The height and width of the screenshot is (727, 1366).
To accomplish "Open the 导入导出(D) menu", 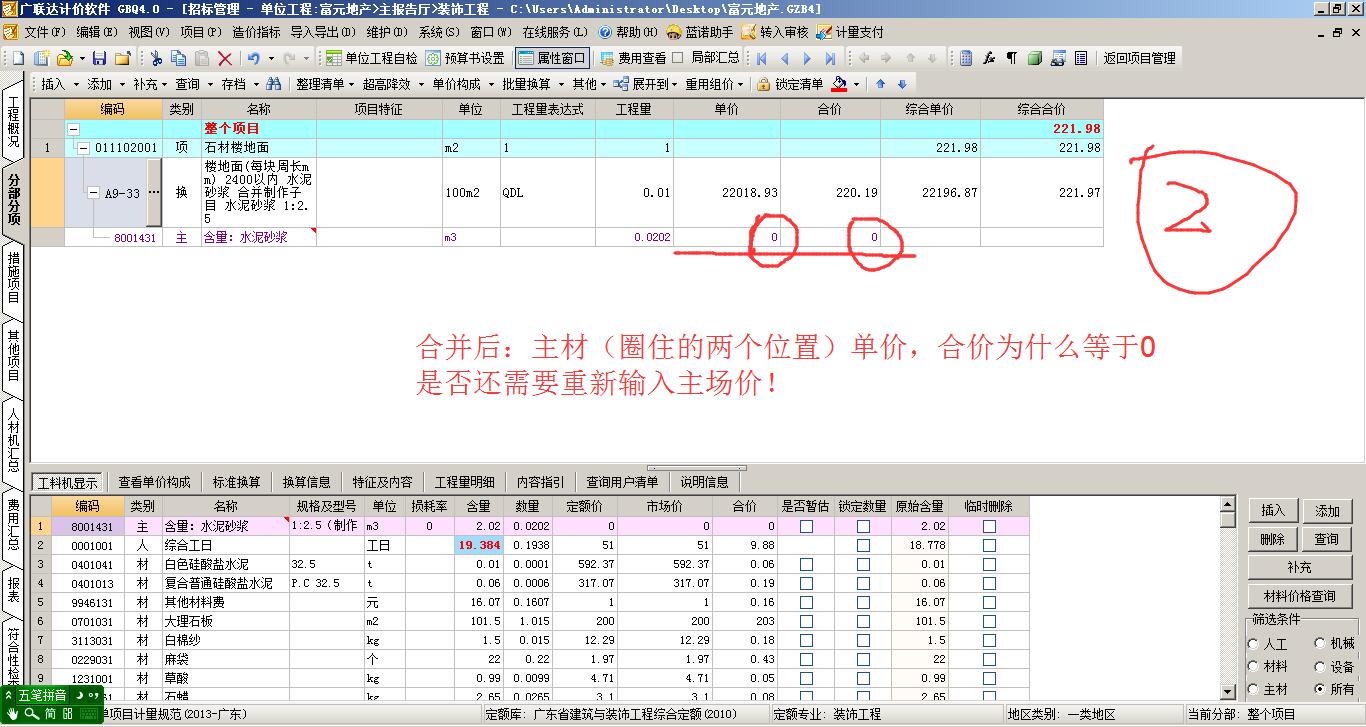I will pyautogui.click(x=323, y=32).
